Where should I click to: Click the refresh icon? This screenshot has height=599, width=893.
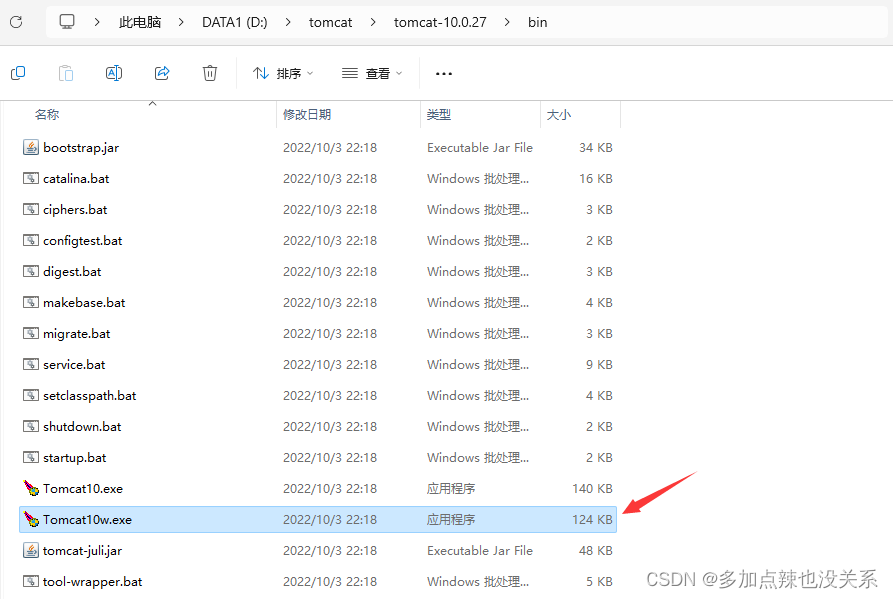tap(16, 22)
